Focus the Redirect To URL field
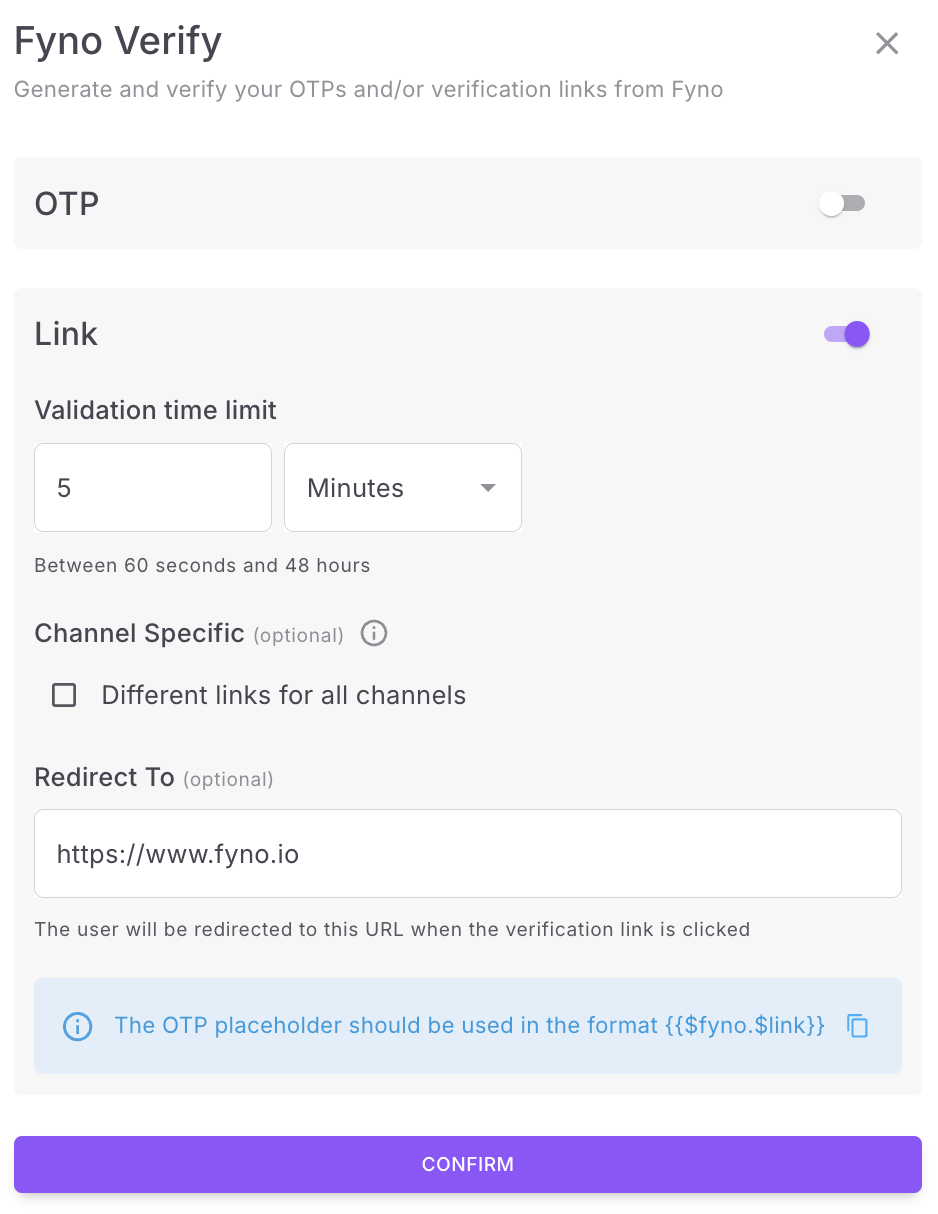Viewport: 938px width, 1214px height. [x=467, y=854]
